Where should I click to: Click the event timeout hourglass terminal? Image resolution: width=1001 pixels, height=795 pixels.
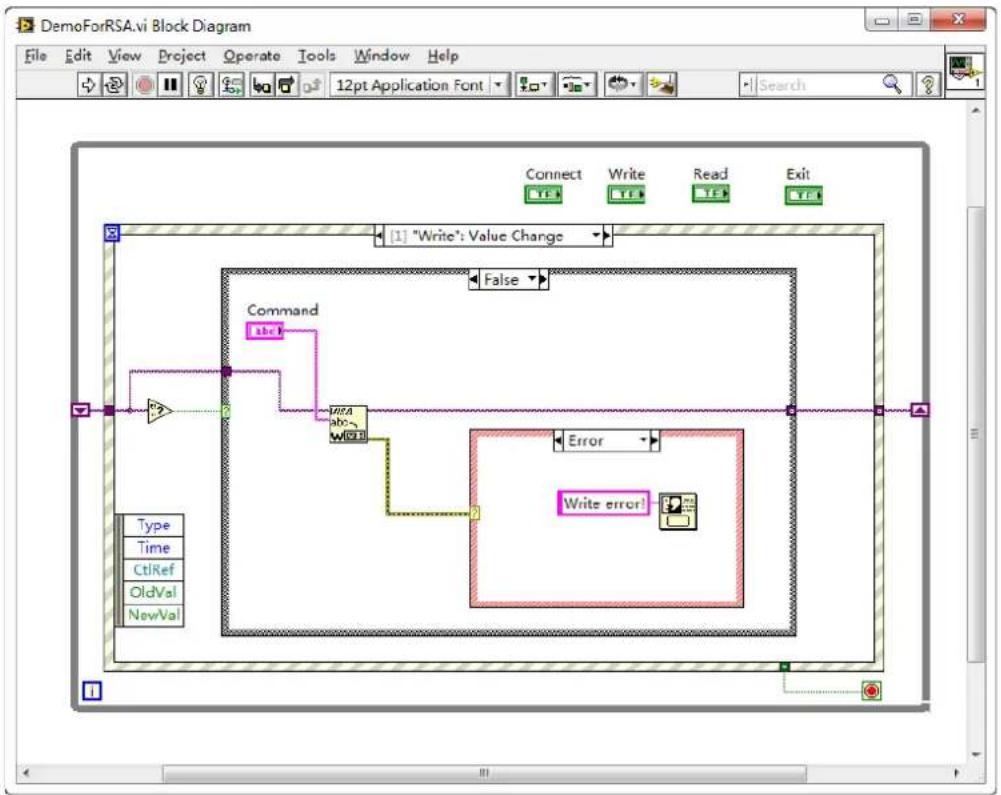[112, 233]
